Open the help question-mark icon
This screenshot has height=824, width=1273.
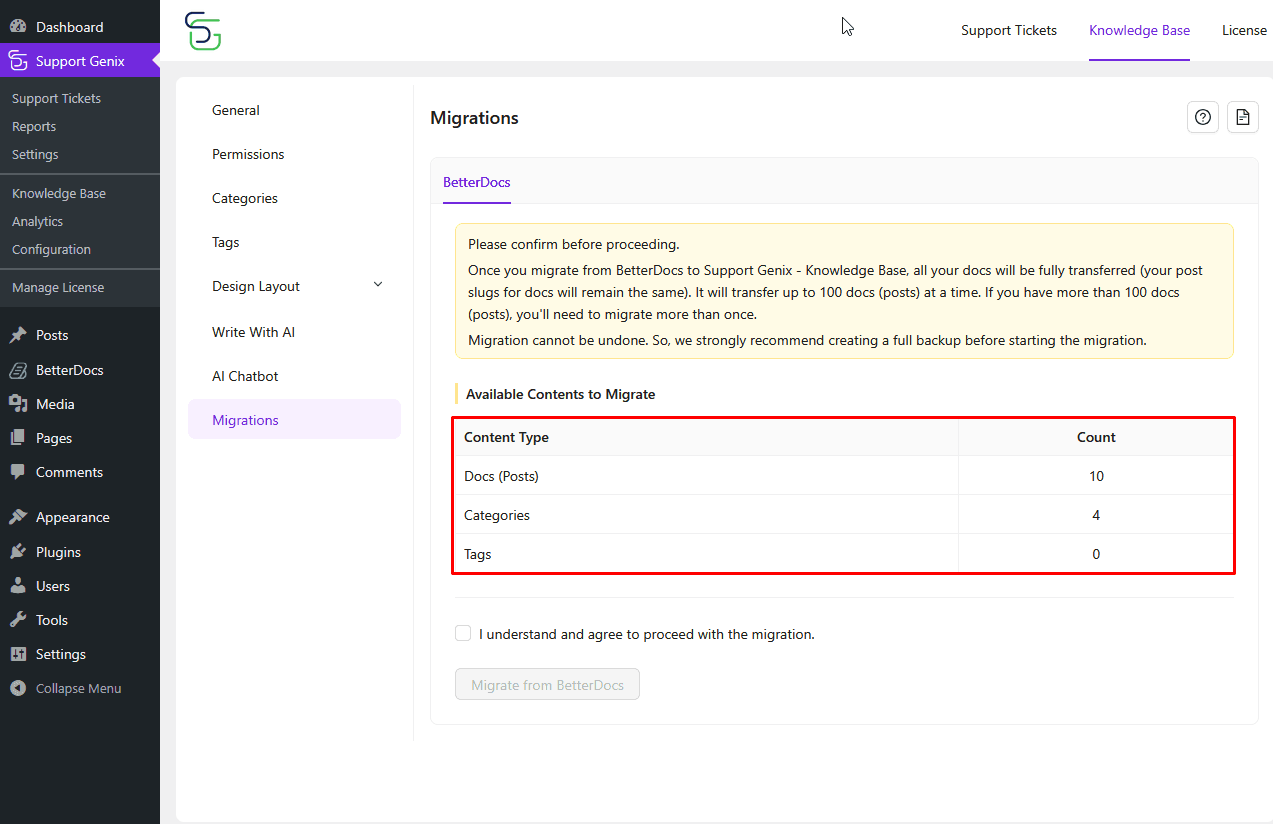(x=1203, y=117)
